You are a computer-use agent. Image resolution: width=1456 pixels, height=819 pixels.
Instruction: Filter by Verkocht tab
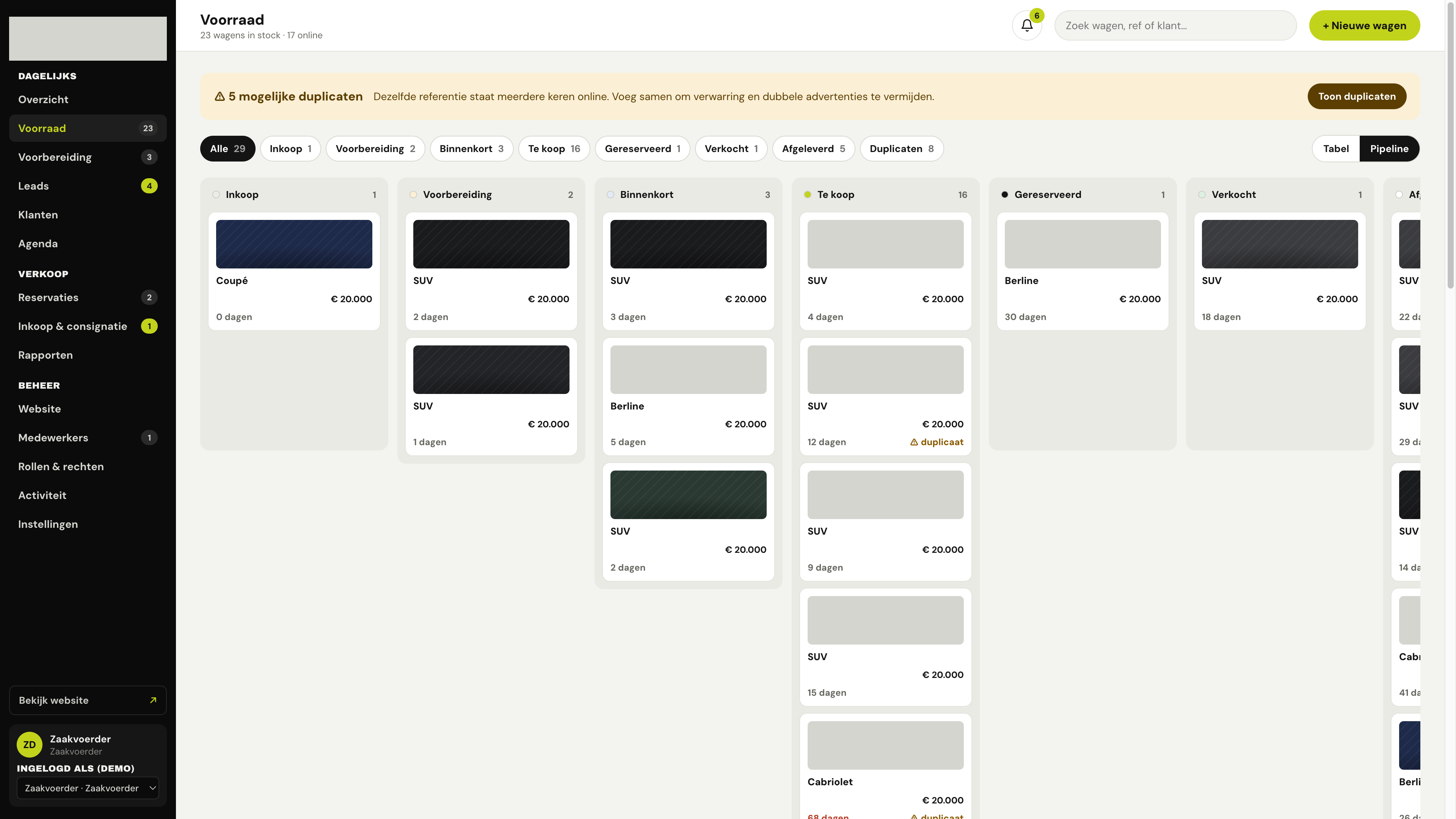(x=731, y=149)
